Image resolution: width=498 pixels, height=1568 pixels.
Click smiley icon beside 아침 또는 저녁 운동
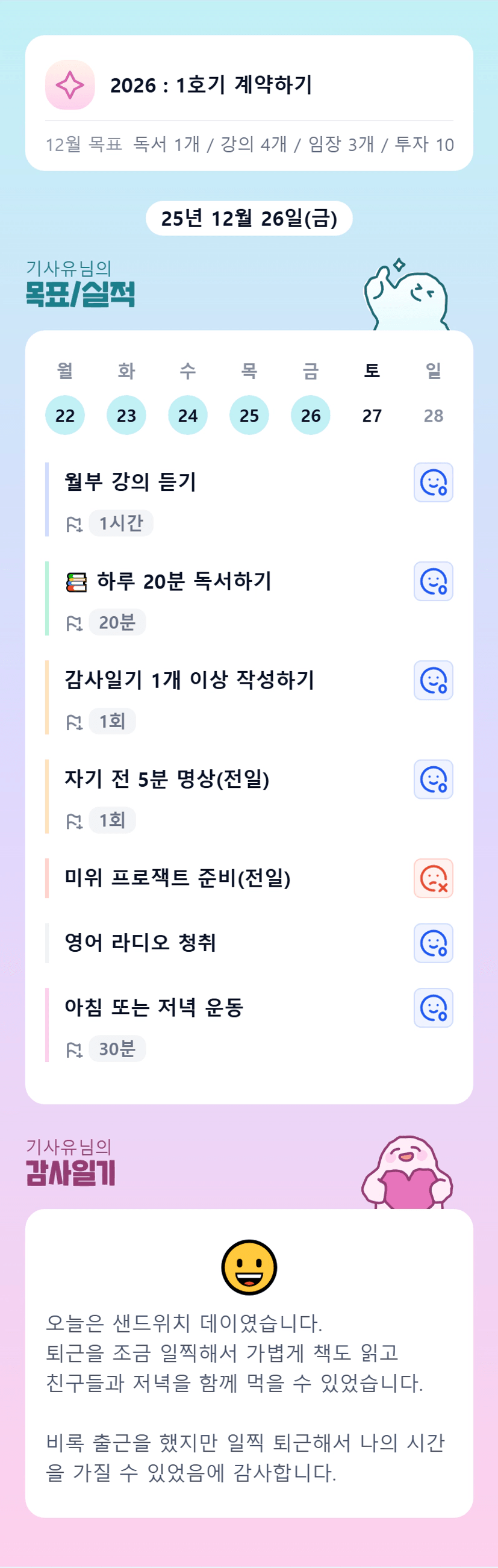(x=433, y=1008)
